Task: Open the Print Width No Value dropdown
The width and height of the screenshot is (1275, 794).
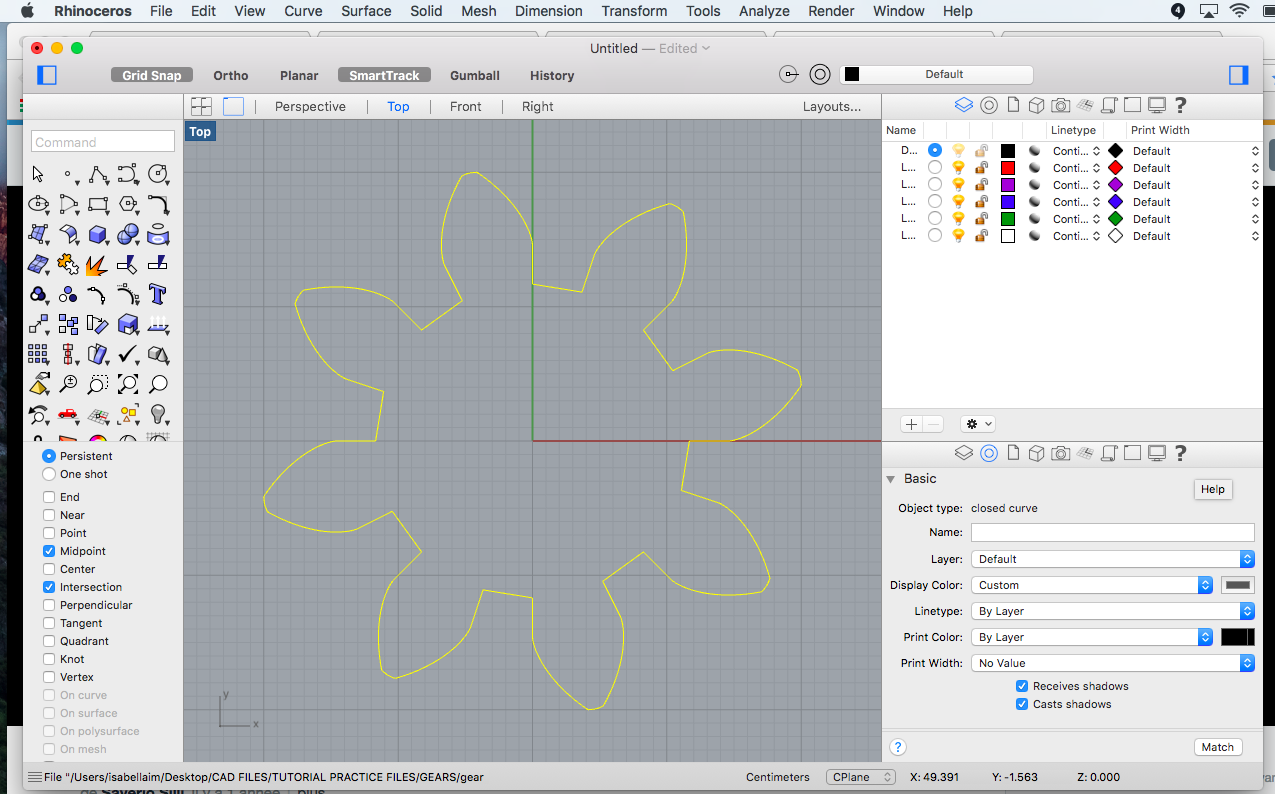Action: (1113, 663)
